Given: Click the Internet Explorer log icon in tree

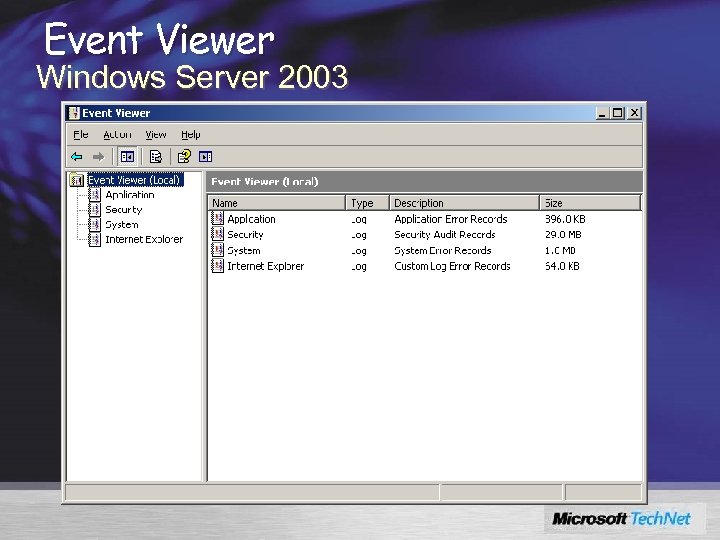Looking at the screenshot, I should click(x=94, y=239).
